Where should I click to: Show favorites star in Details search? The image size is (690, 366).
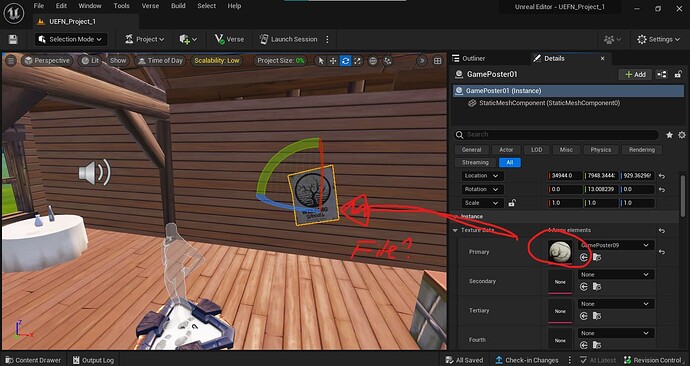click(669, 135)
